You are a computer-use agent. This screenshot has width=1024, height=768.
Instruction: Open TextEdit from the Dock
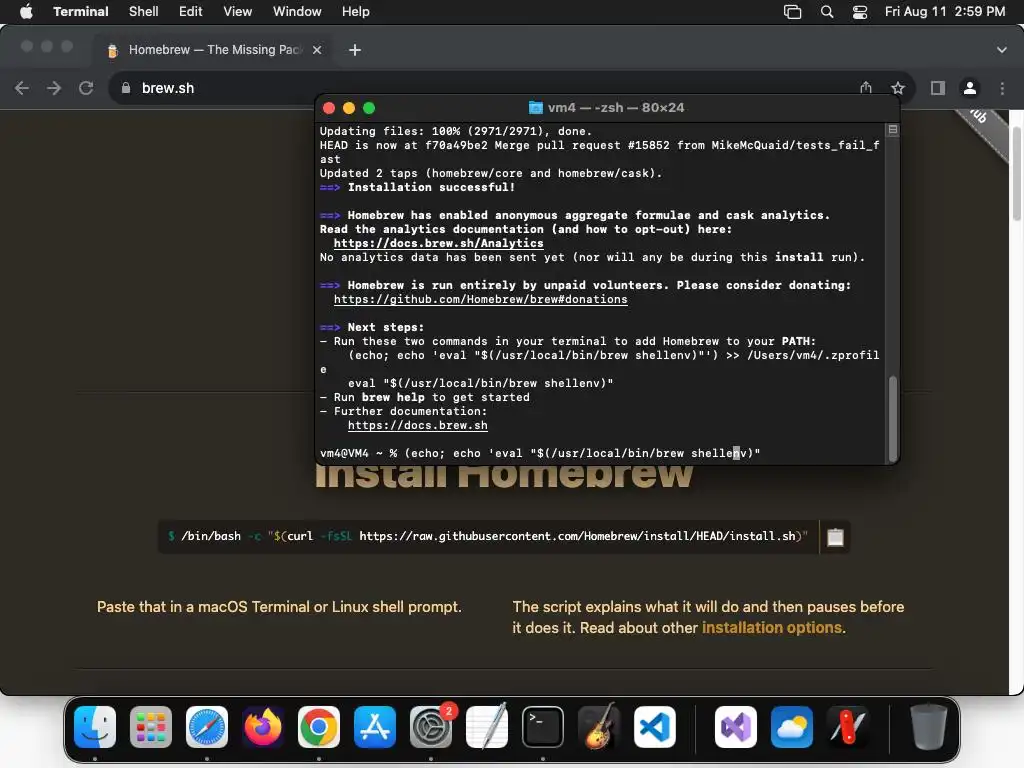coord(487,727)
